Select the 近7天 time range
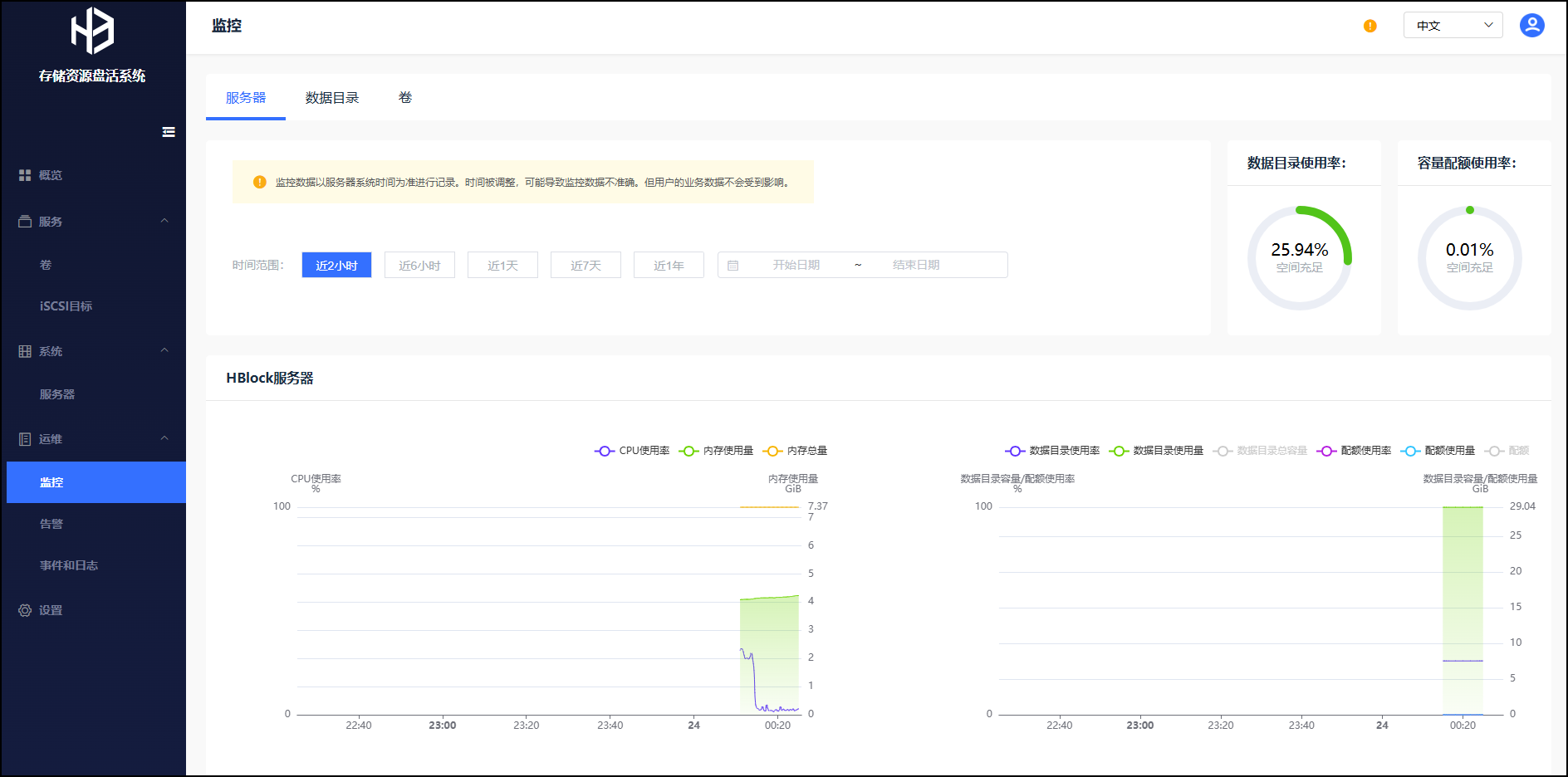Viewport: 1568px width, 777px height. (x=586, y=265)
